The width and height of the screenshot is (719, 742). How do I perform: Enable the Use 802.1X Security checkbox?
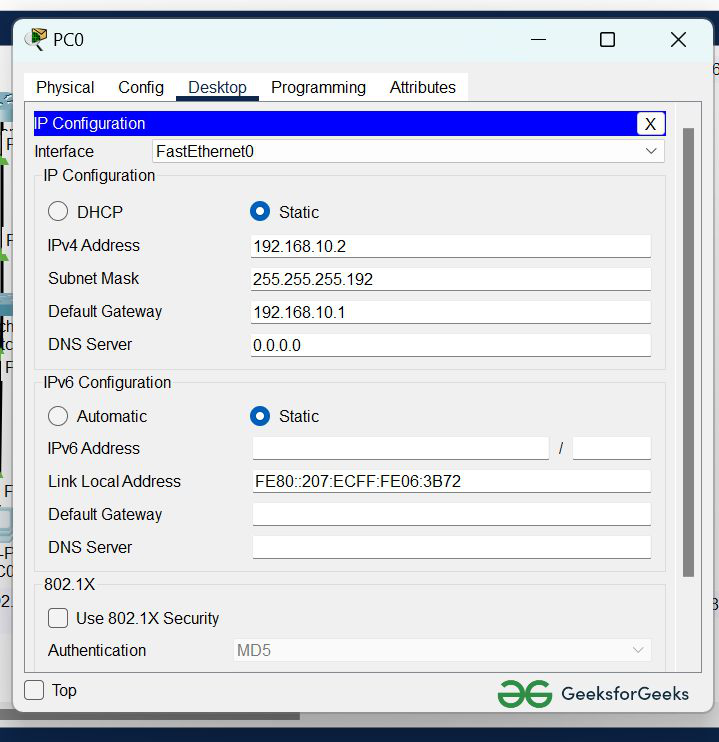click(x=59, y=618)
